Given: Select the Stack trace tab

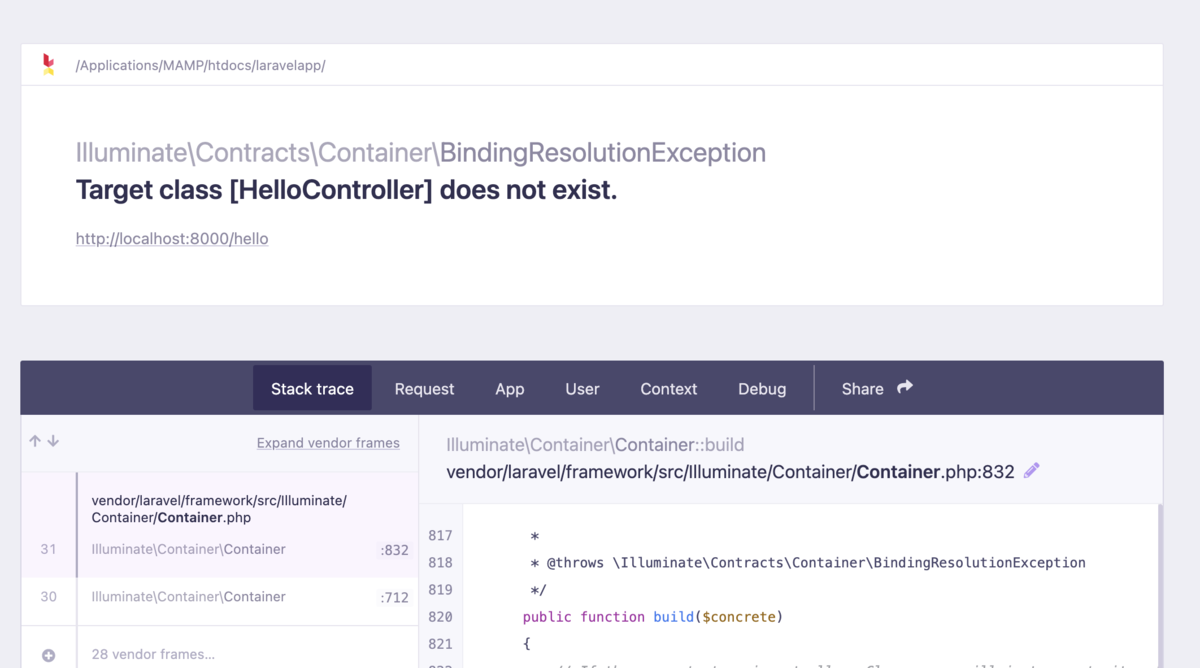Looking at the screenshot, I should coord(312,389).
